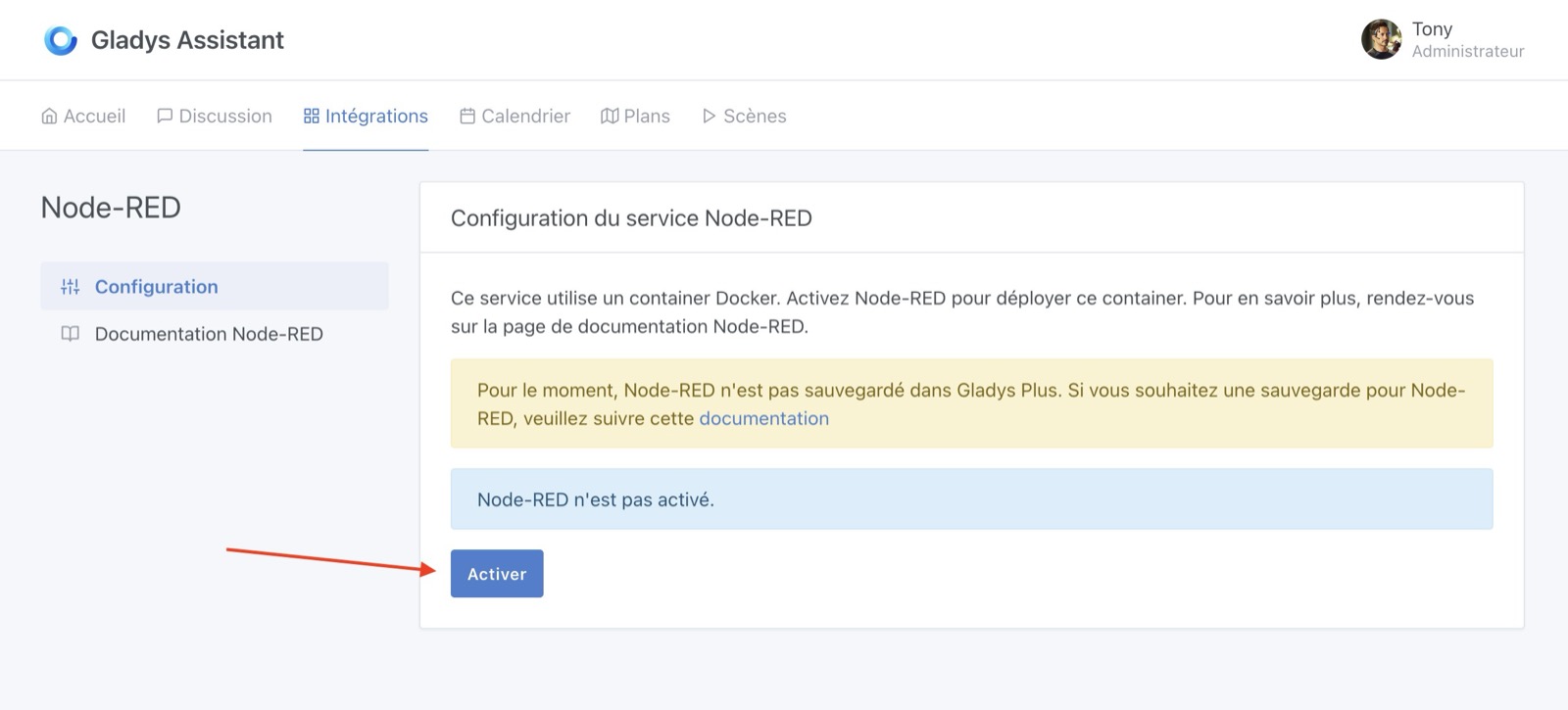Click the Gladys Assistant logo icon
Viewport: 1568px width, 710px height.
[61, 40]
